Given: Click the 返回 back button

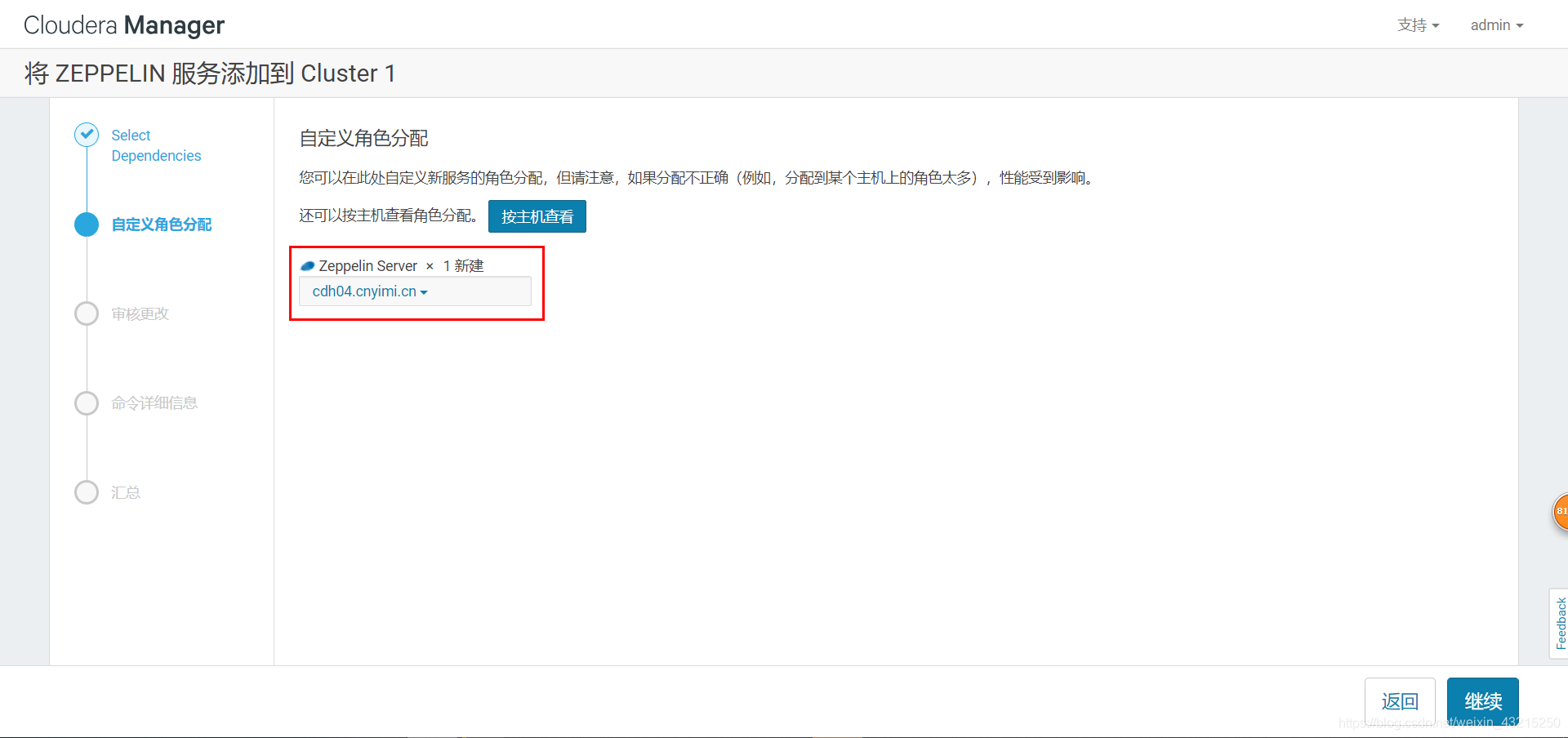Looking at the screenshot, I should click(x=1400, y=701).
